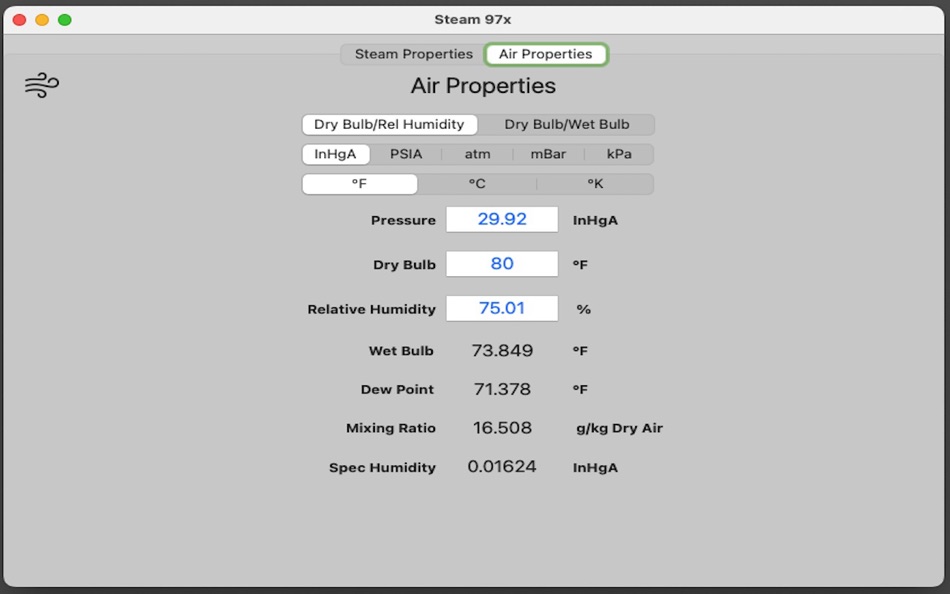The width and height of the screenshot is (950, 594).
Task: Choose Dry Bulb/Wet Bulb mode
Action: tap(566, 124)
